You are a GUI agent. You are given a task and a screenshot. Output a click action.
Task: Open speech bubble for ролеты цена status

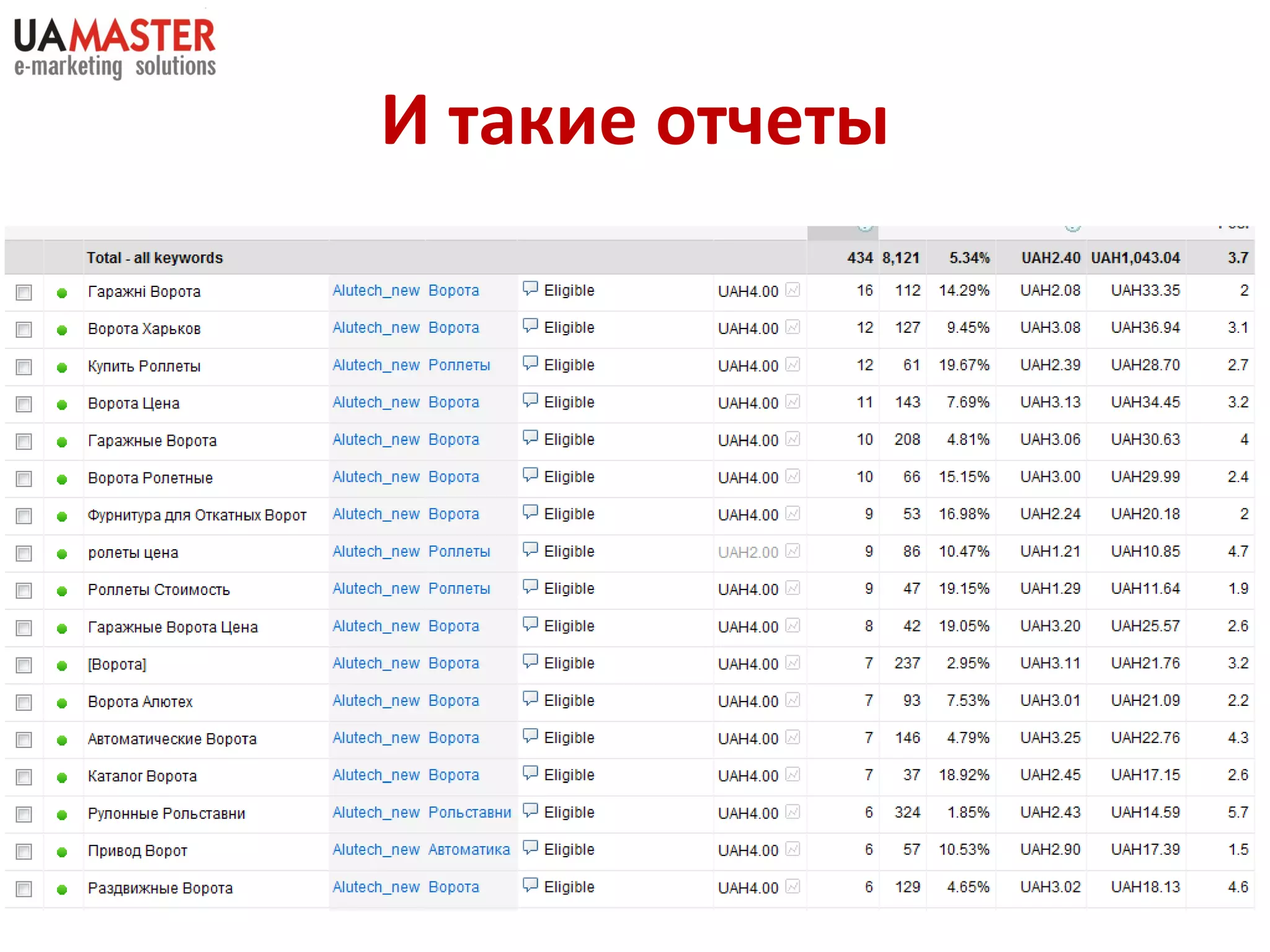[530, 550]
